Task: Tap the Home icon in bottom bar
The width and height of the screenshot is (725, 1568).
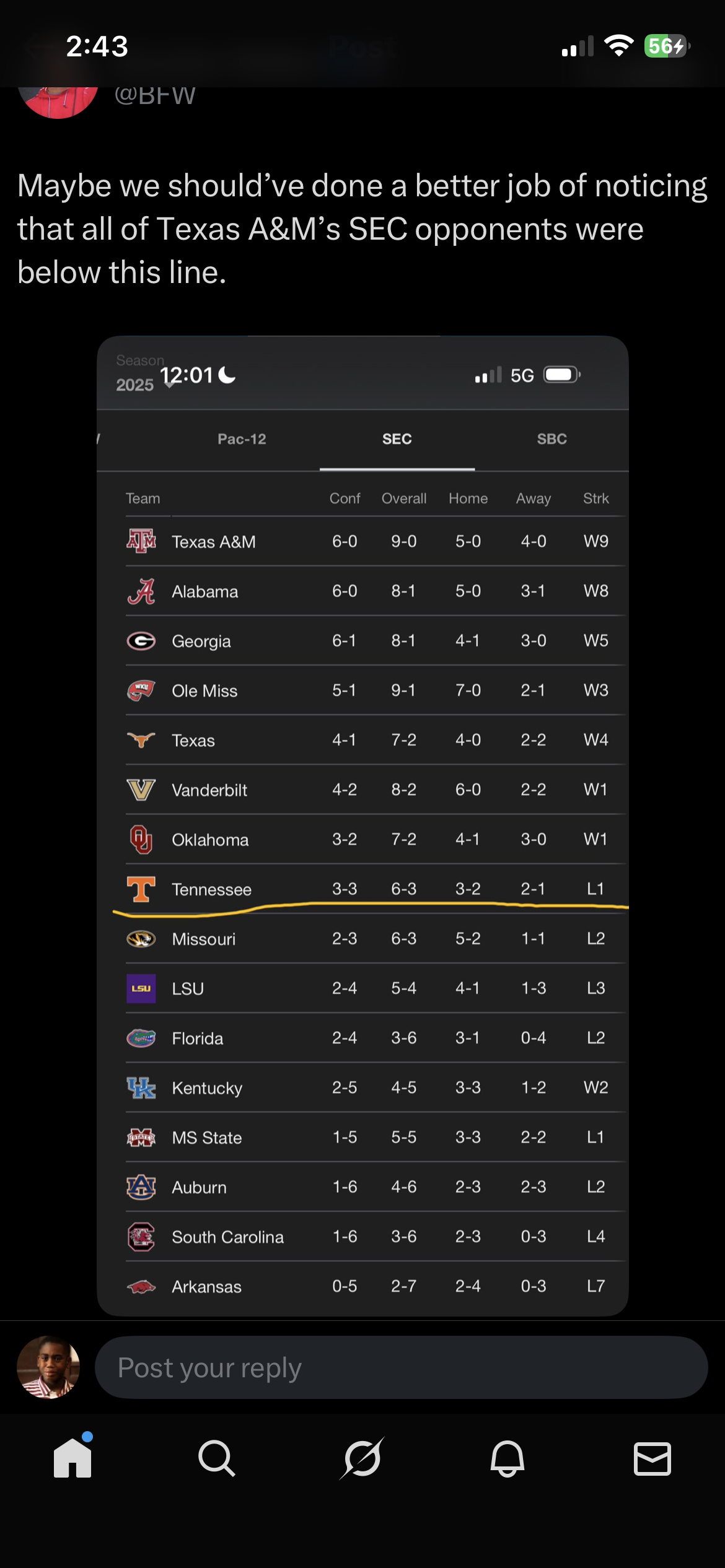Action: 72,1458
